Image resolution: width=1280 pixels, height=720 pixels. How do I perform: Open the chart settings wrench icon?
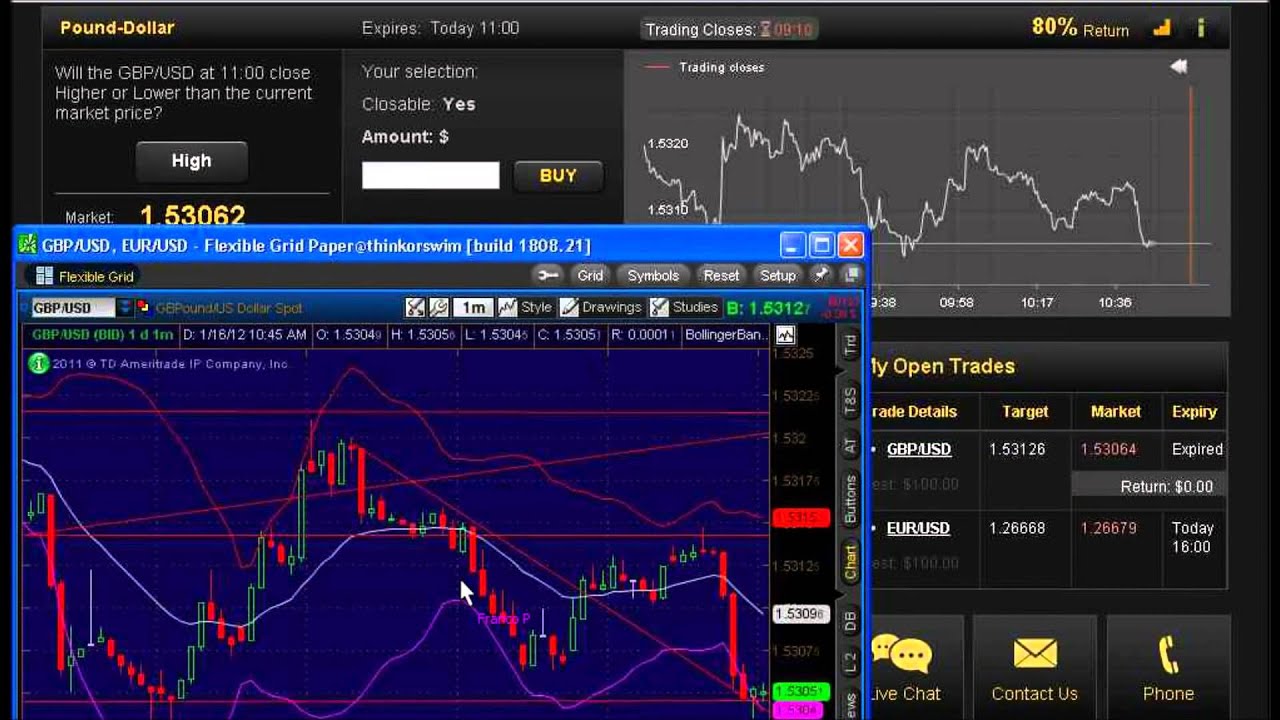click(439, 308)
